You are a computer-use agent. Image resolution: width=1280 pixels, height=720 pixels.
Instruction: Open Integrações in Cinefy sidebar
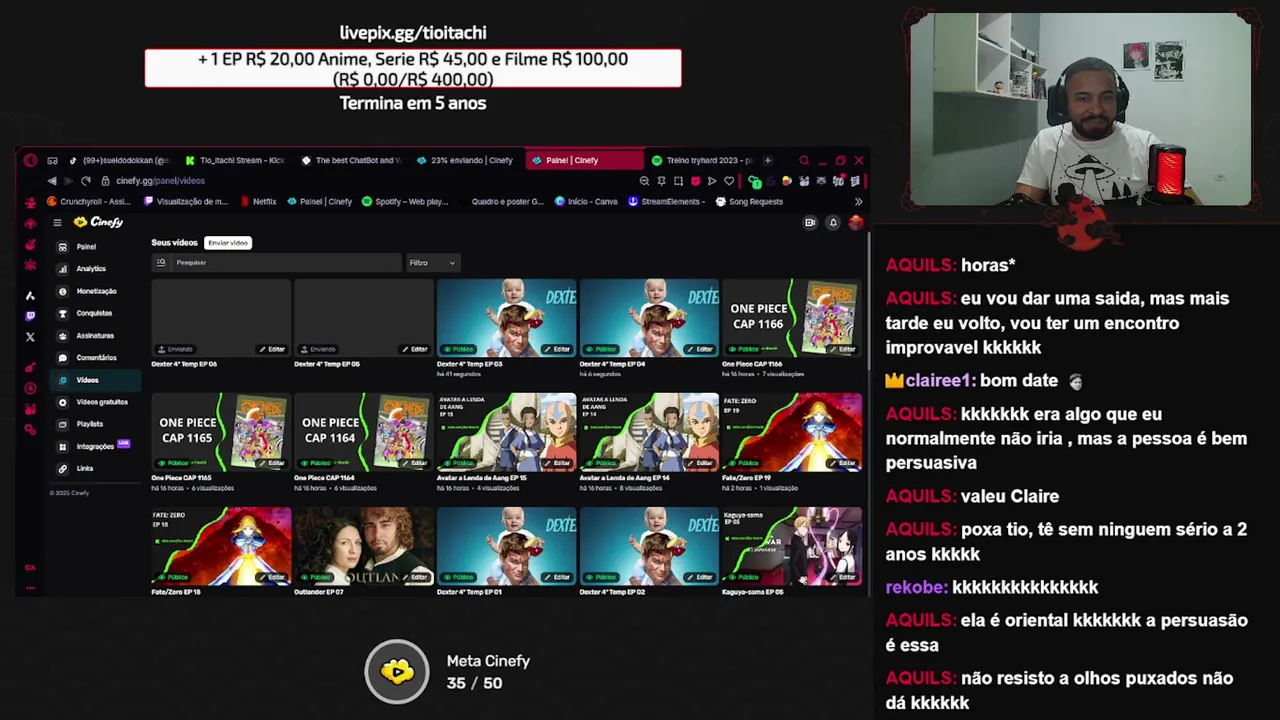95,446
